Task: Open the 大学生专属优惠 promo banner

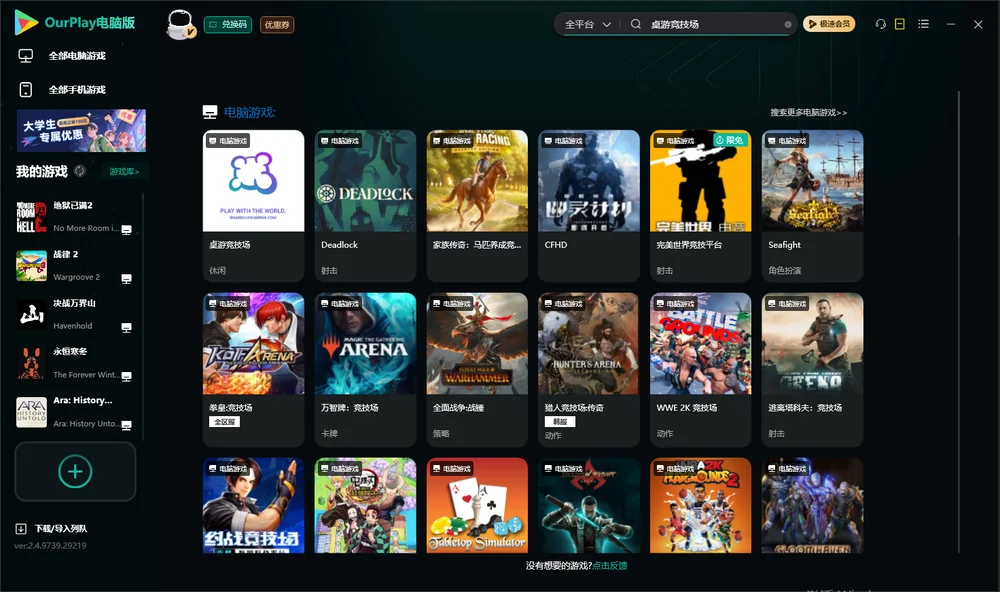Action: coord(81,130)
